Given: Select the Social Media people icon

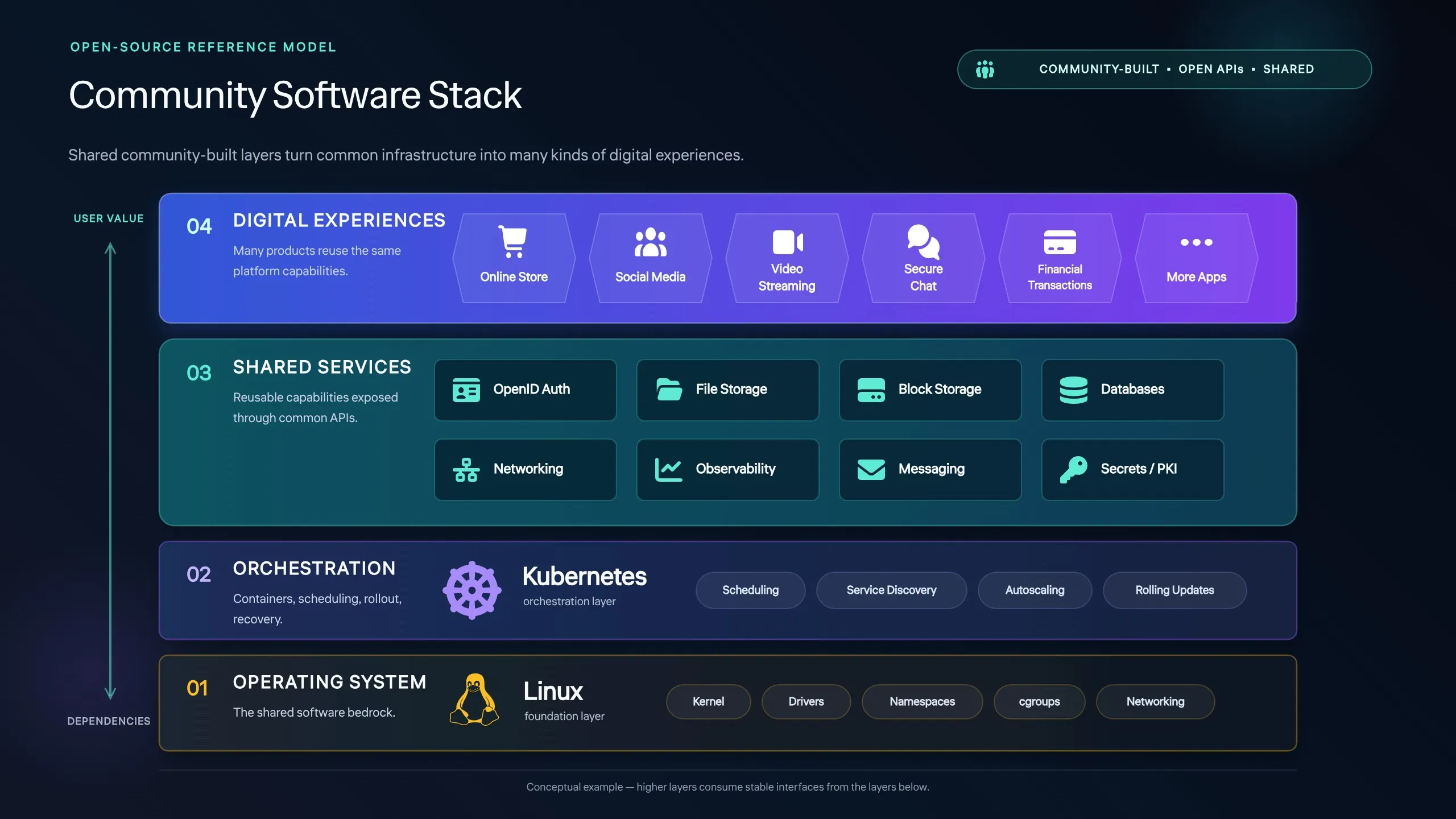Looking at the screenshot, I should [650, 242].
